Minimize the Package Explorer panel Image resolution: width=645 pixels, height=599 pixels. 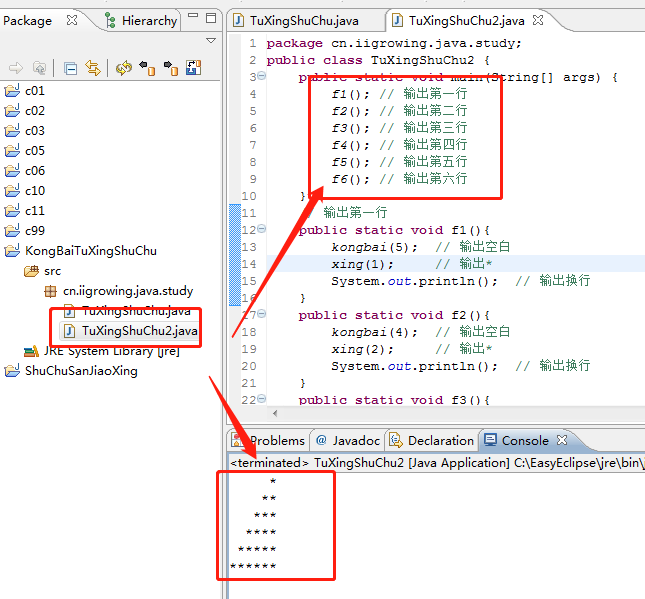[193, 16]
